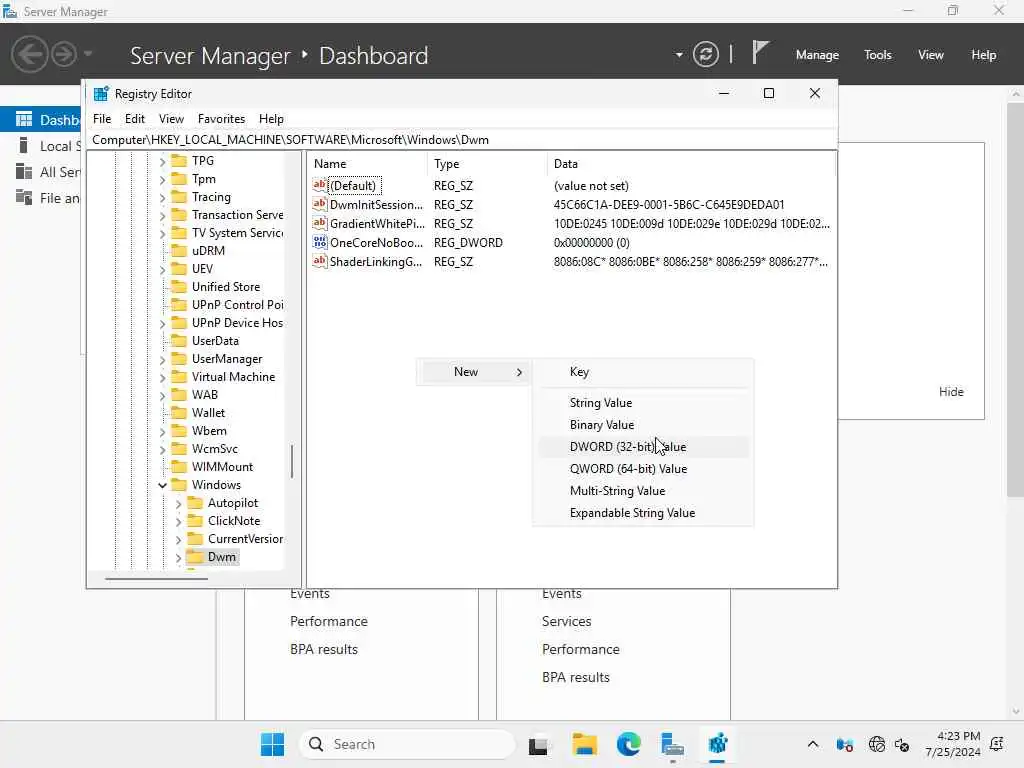Sort values by the Type column header
Image resolution: width=1024 pixels, height=768 pixels.
(x=488, y=163)
